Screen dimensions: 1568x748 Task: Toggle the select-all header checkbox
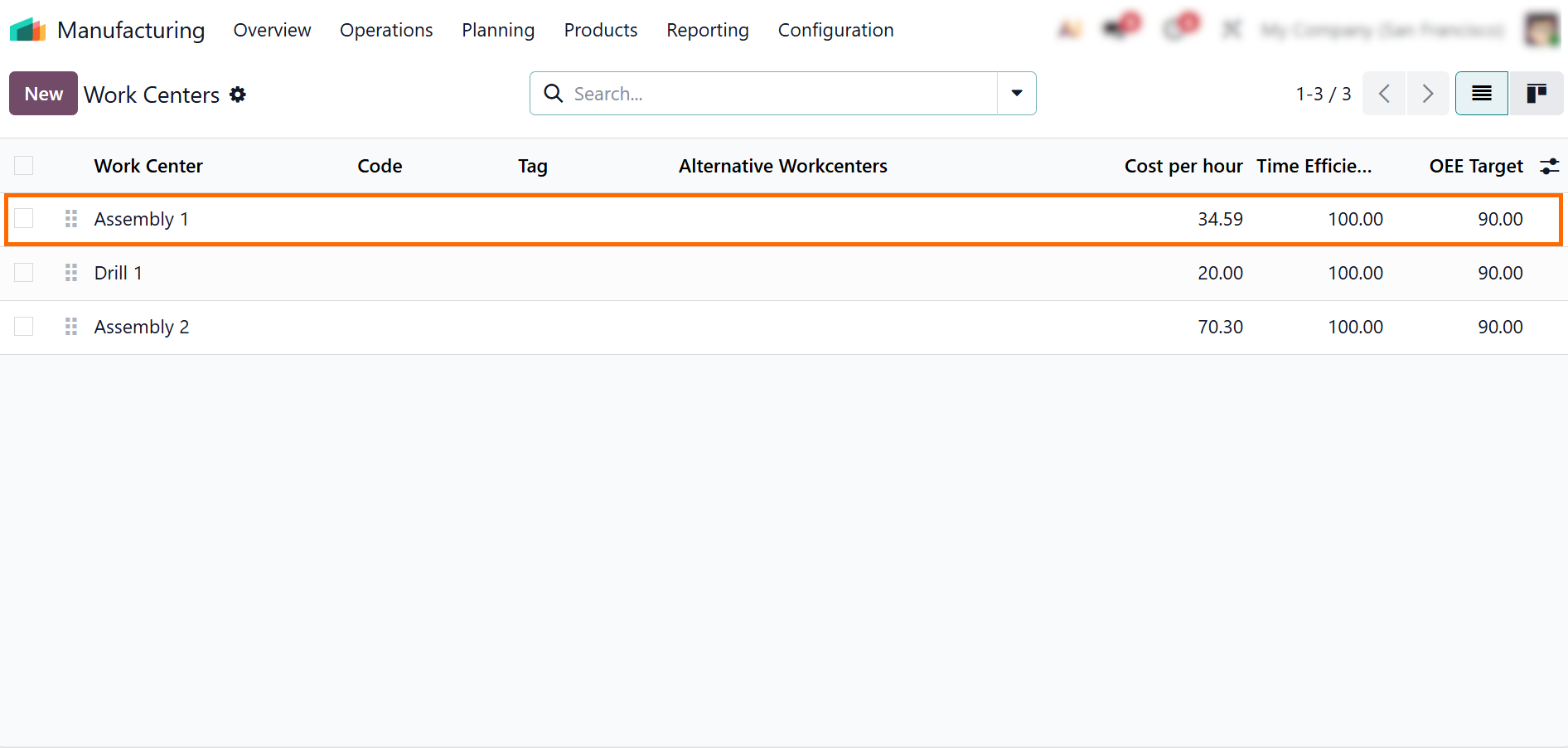pyautogui.click(x=24, y=166)
